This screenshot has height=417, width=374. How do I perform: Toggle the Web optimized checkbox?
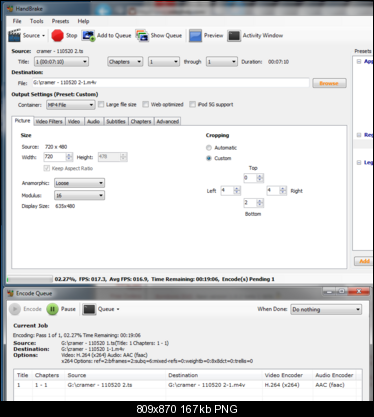point(146,105)
